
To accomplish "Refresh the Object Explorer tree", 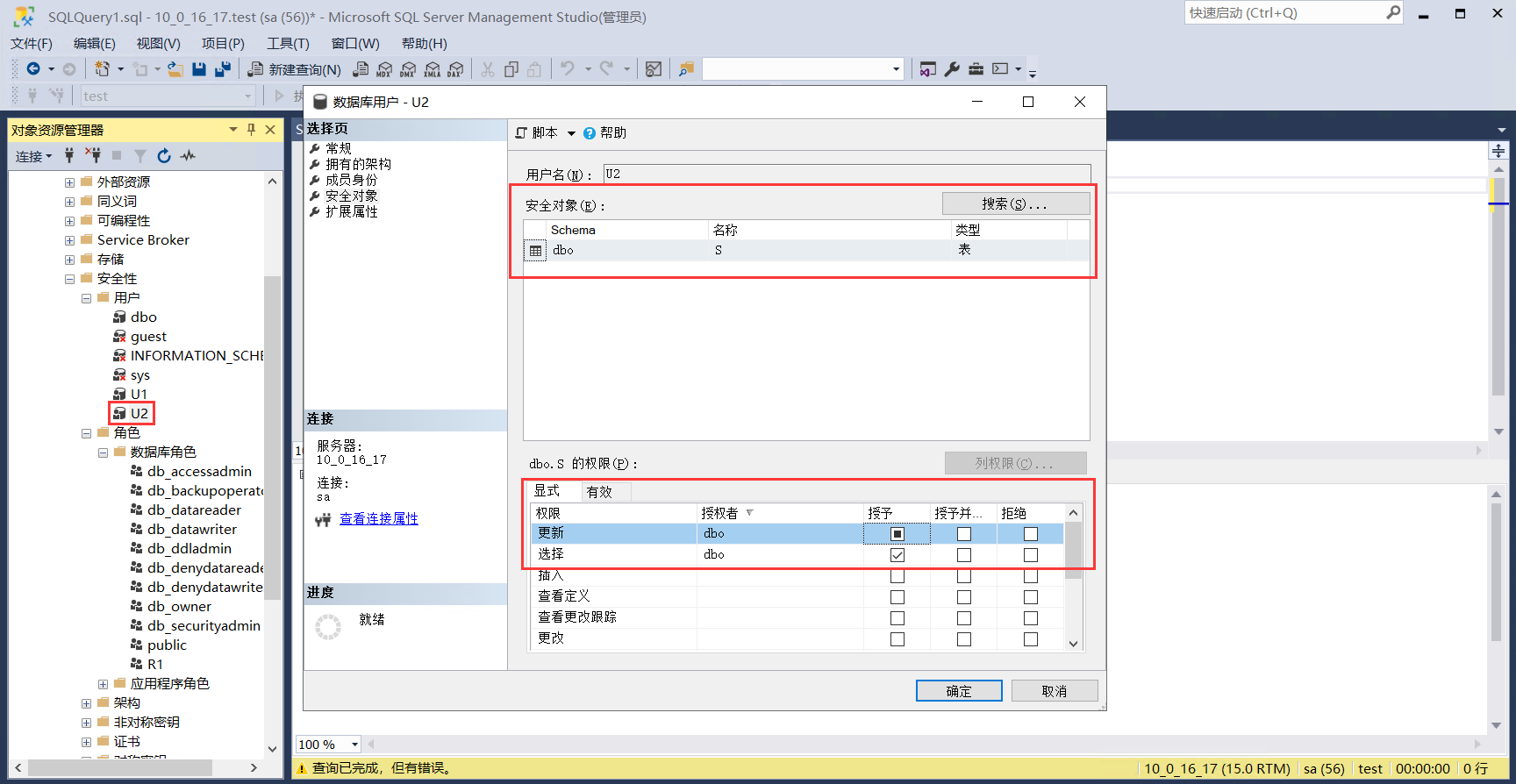I will (x=164, y=155).
